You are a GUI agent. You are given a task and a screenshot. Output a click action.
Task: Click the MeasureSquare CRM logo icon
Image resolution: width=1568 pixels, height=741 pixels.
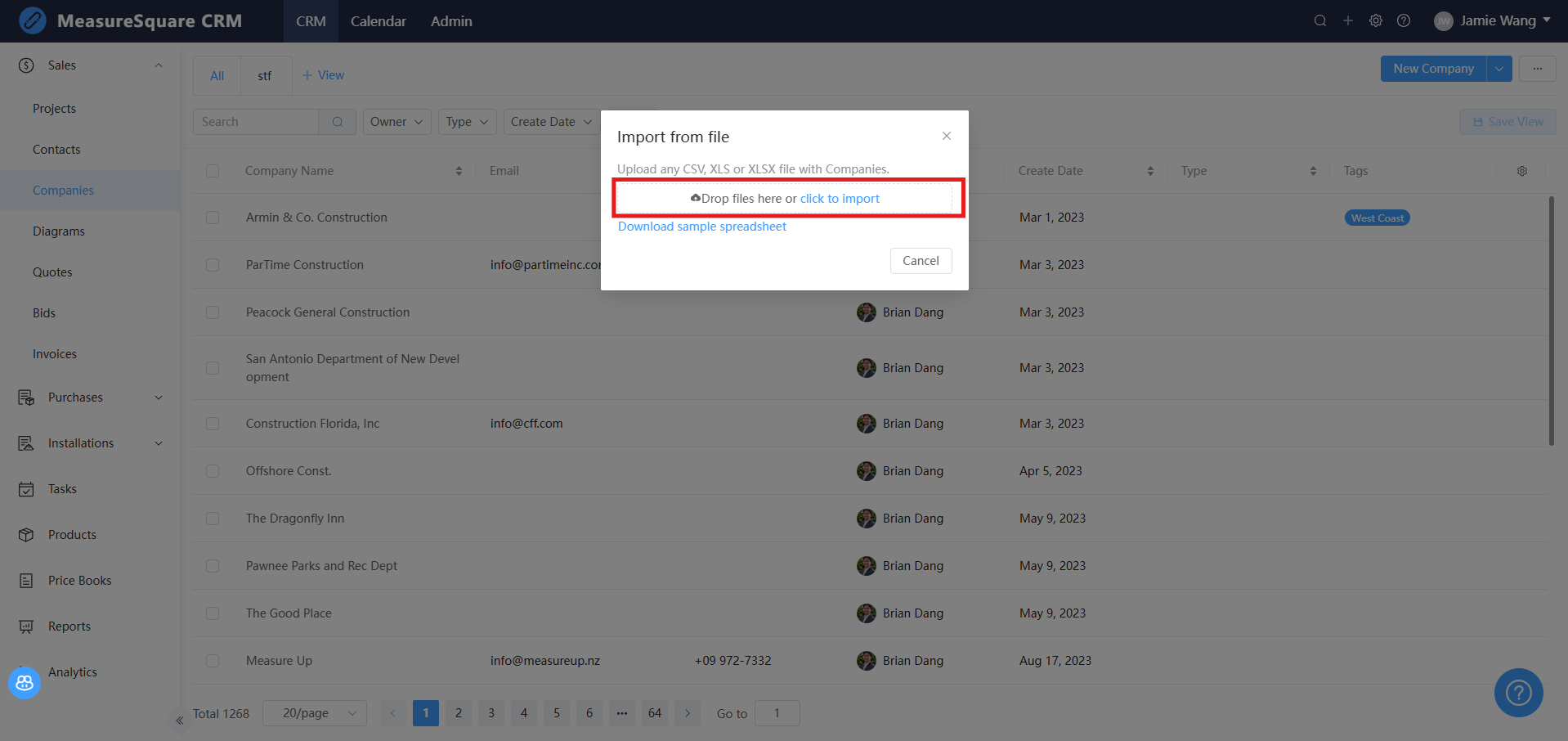click(x=33, y=20)
